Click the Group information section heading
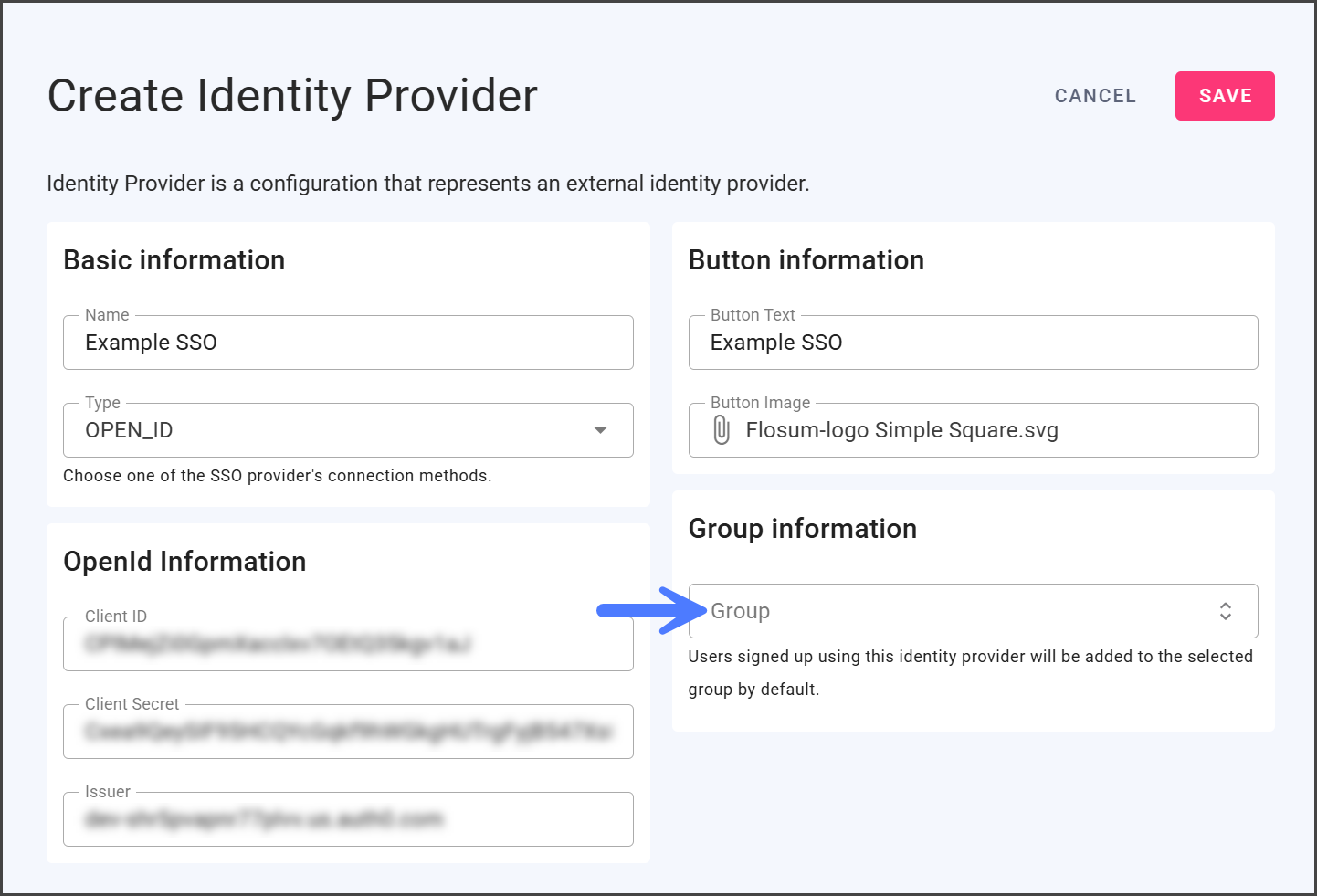 coord(802,529)
